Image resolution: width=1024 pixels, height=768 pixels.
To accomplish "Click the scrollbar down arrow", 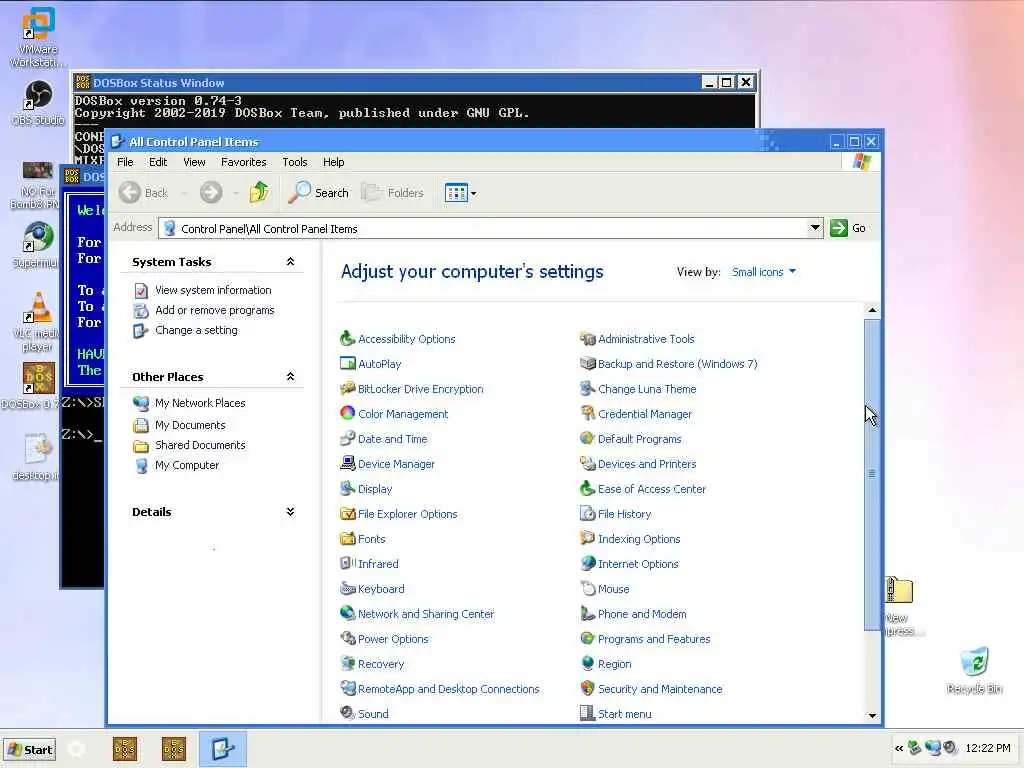I will (x=872, y=715).
